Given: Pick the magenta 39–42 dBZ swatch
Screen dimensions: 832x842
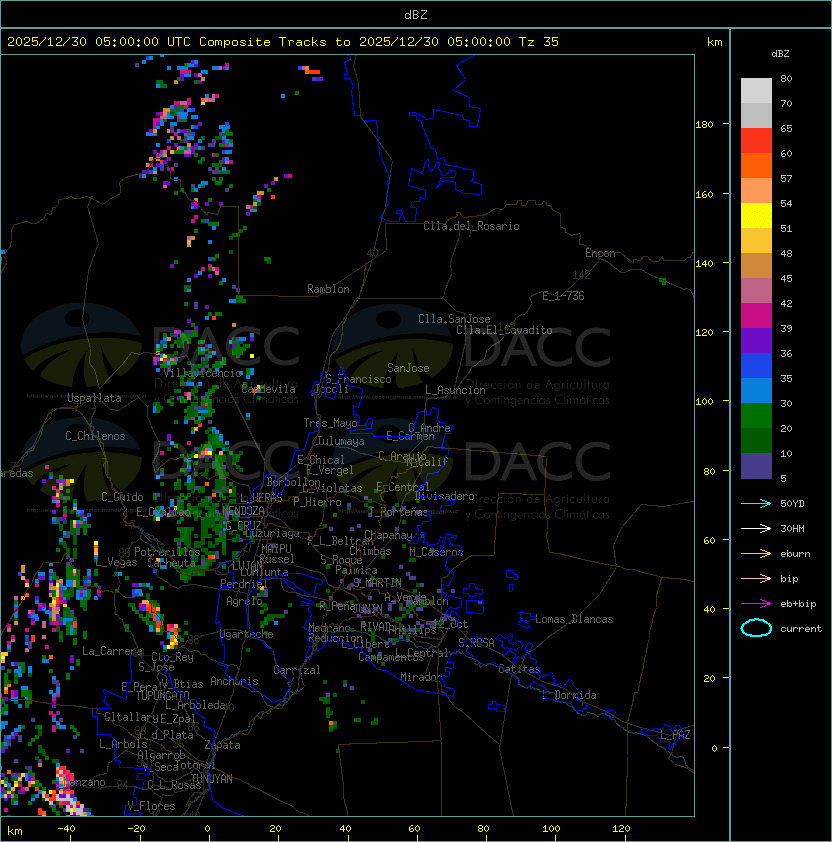Looking at the screenshot, I should coord(756,315).
